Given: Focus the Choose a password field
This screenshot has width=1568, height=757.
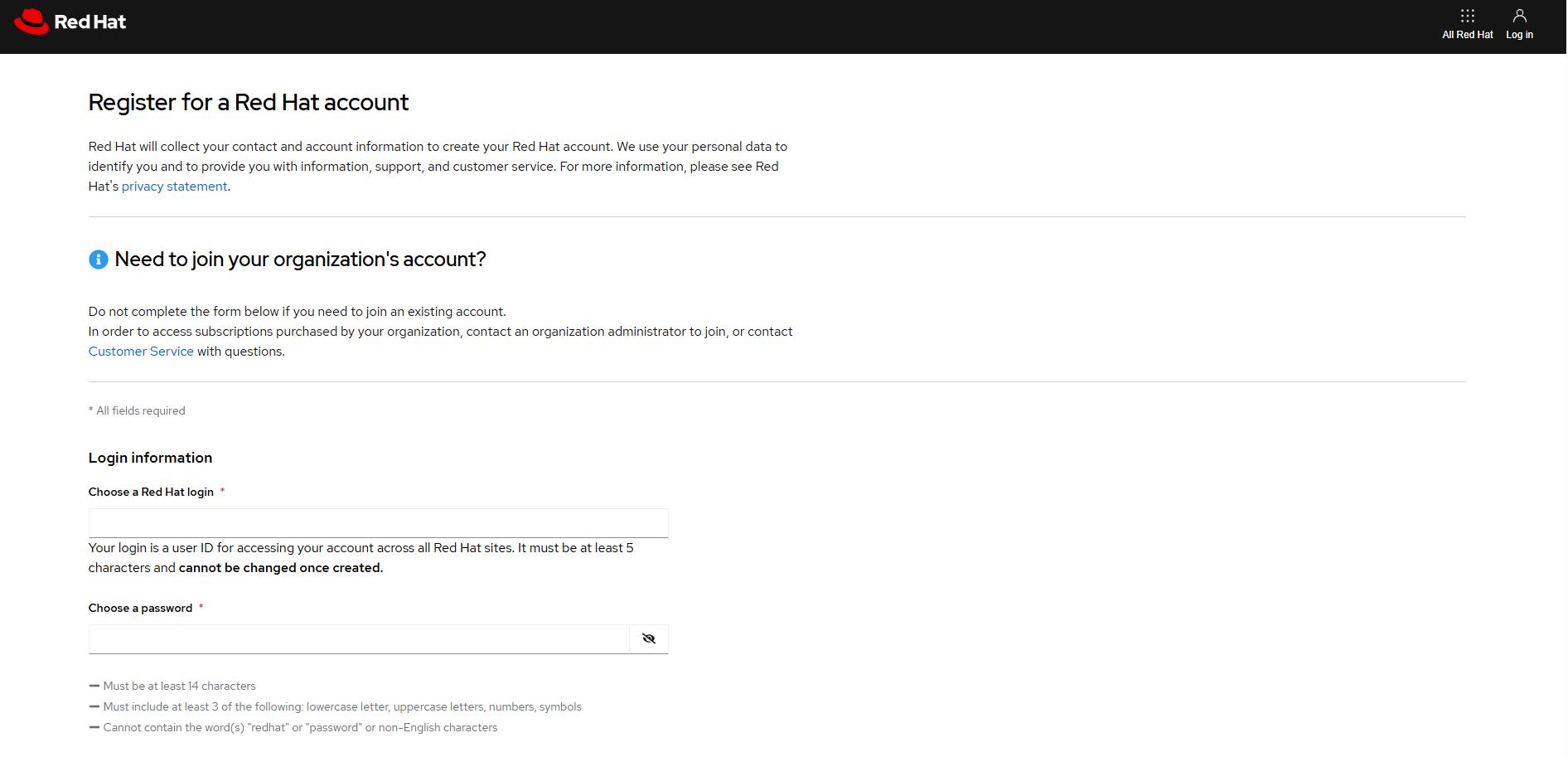Looking at the screenshot, I should coord(359,639).
